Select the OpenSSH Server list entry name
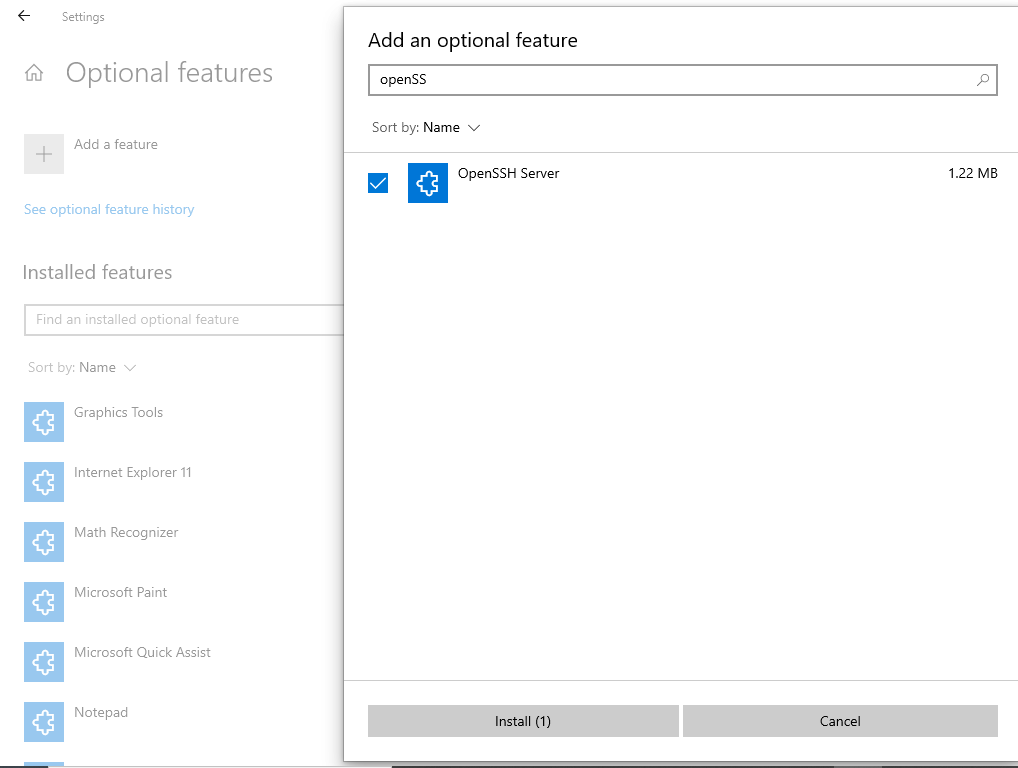 pos(508,173)
